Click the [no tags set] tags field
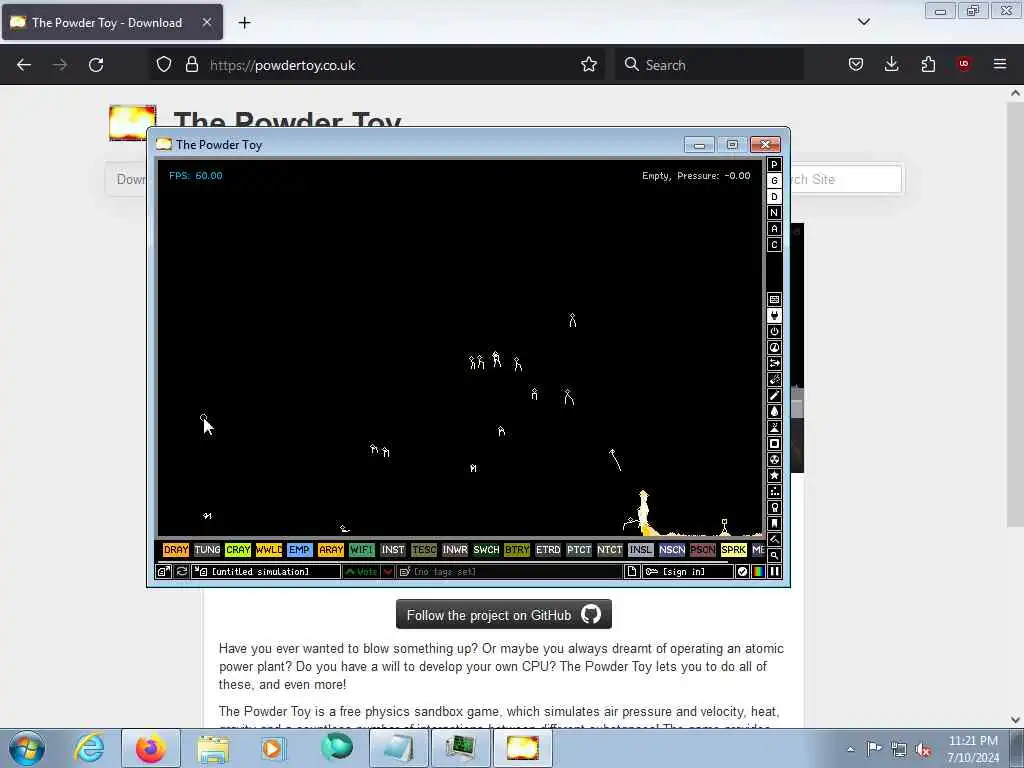The image size is (1024, 768). tap(509, 571)
